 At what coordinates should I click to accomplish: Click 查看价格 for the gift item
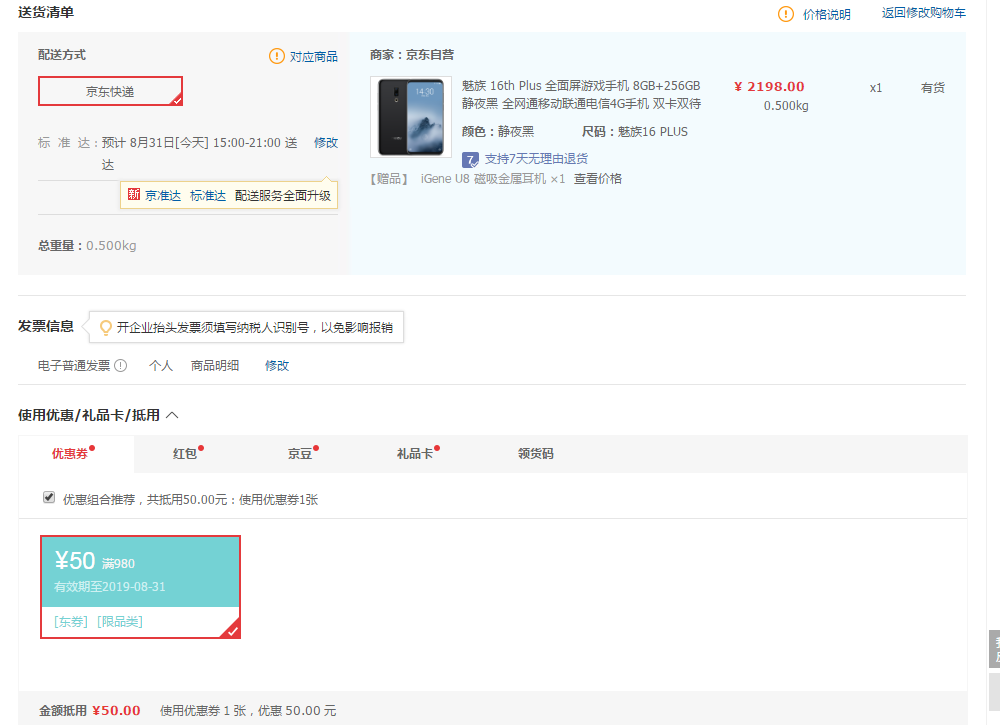pyautogui.click(x=598, y=179)
